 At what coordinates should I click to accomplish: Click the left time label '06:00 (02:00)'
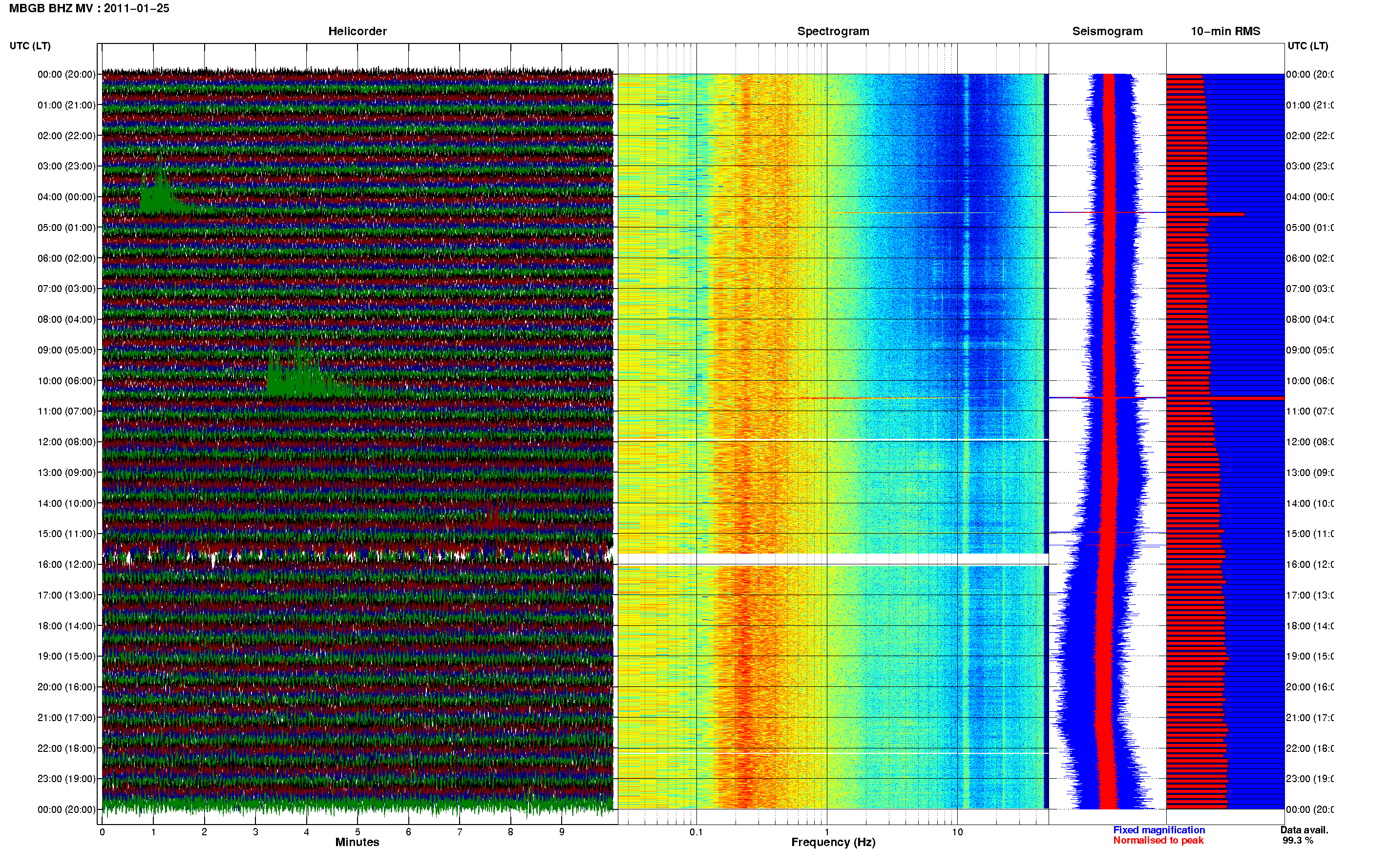pos(66,258)
